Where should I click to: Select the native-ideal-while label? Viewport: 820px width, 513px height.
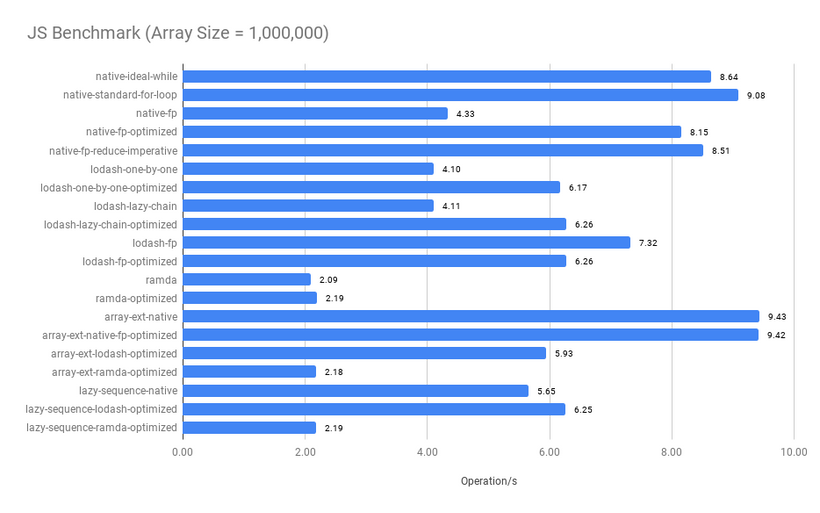click(x=136, y=76)
